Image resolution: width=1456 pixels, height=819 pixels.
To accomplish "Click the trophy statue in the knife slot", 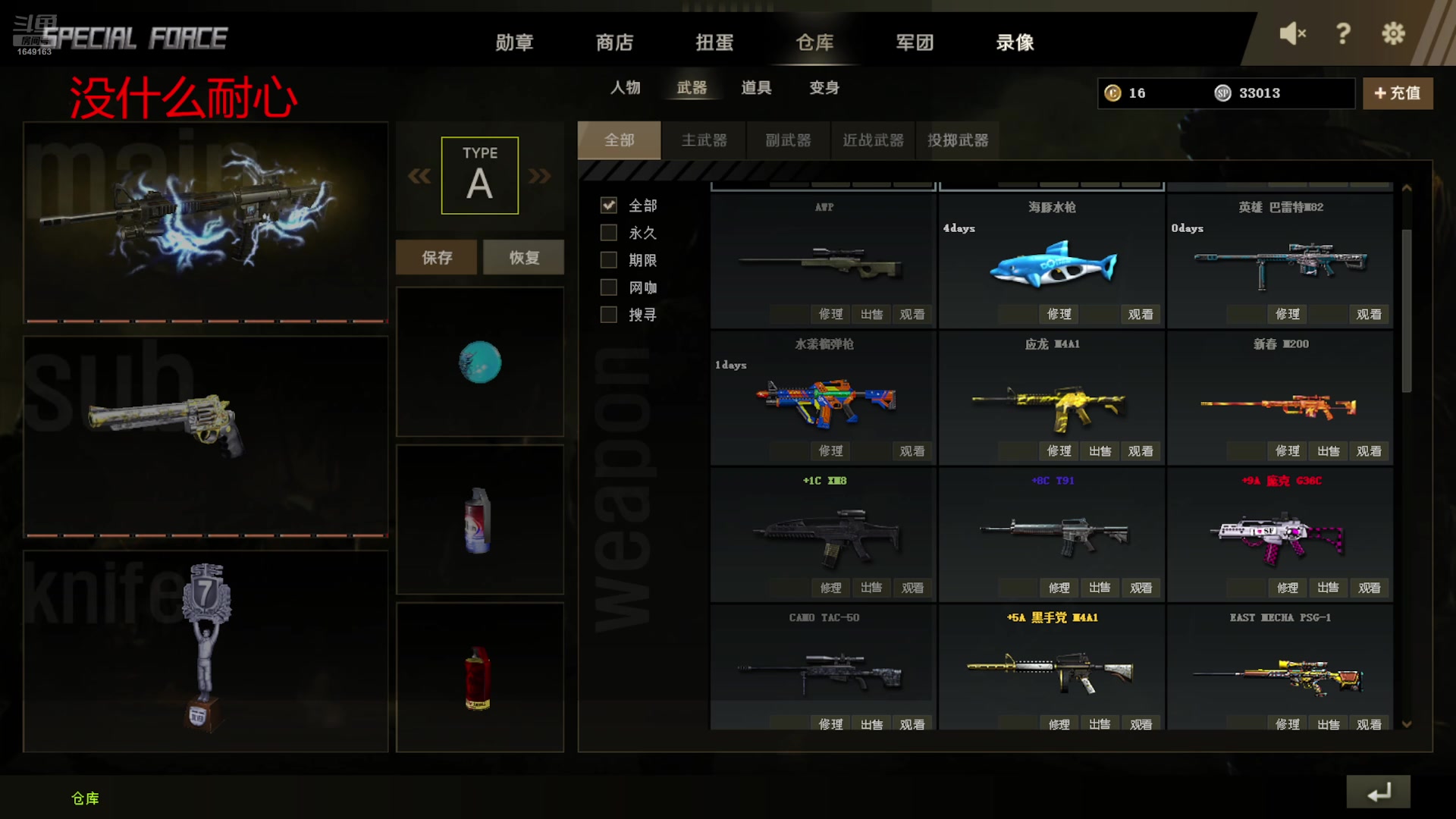I will [x=205, y=646].
